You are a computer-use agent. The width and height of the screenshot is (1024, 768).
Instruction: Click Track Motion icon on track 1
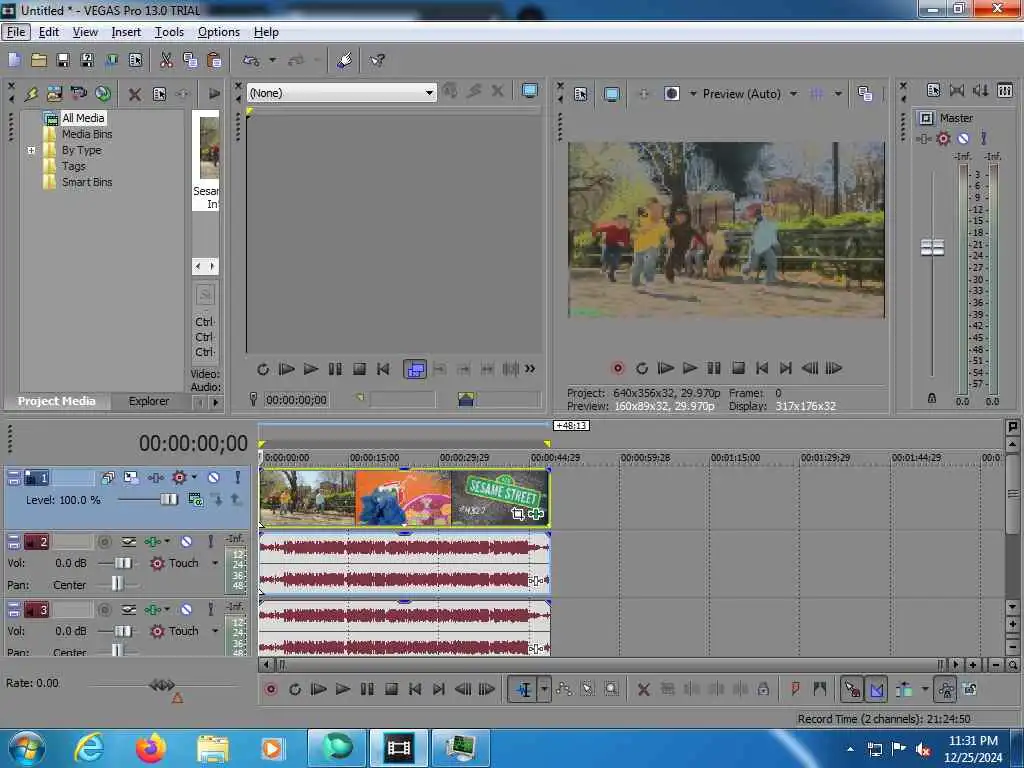tap(131, 477)
